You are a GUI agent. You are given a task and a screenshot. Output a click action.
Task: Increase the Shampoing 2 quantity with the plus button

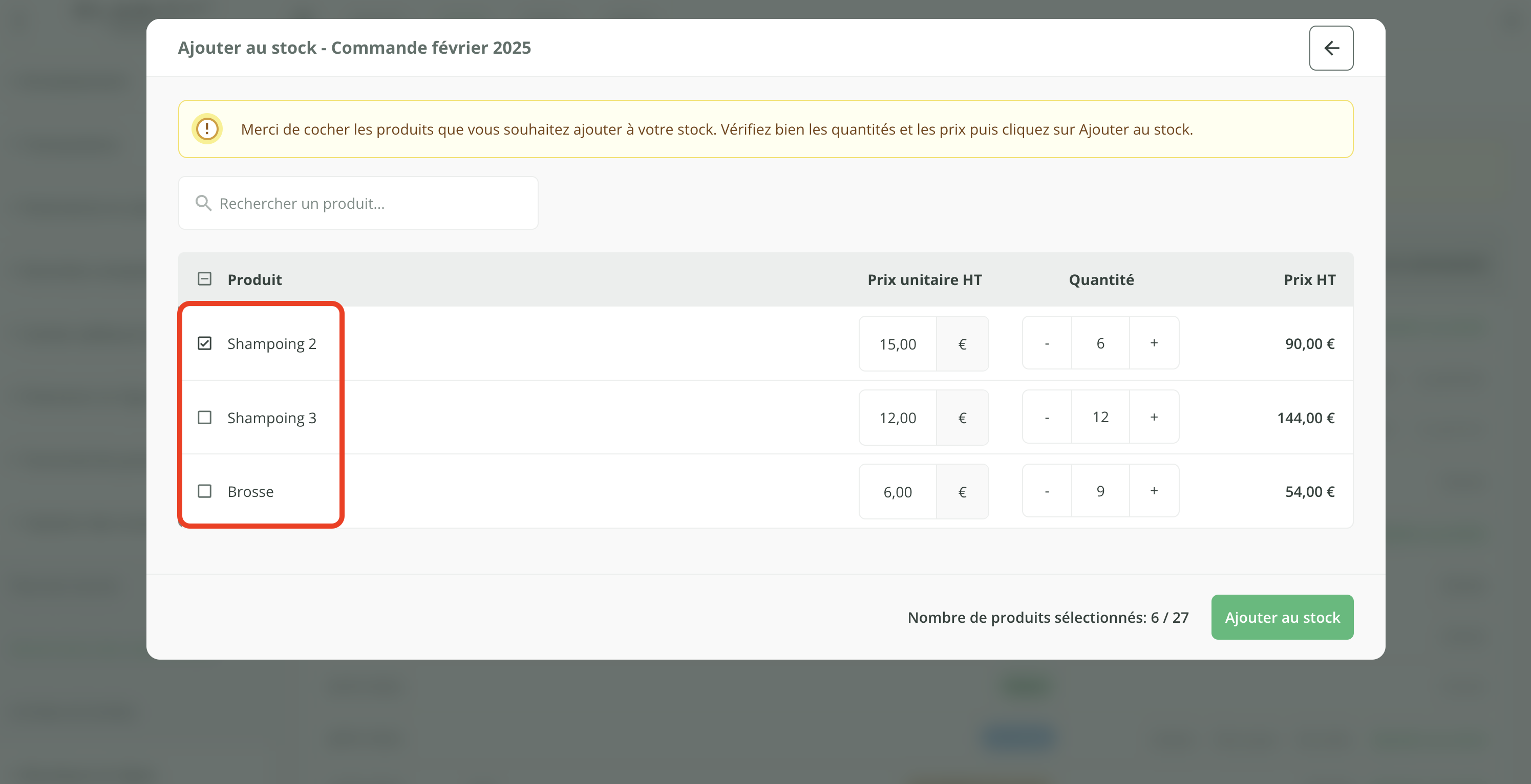tap(1154, 343)
